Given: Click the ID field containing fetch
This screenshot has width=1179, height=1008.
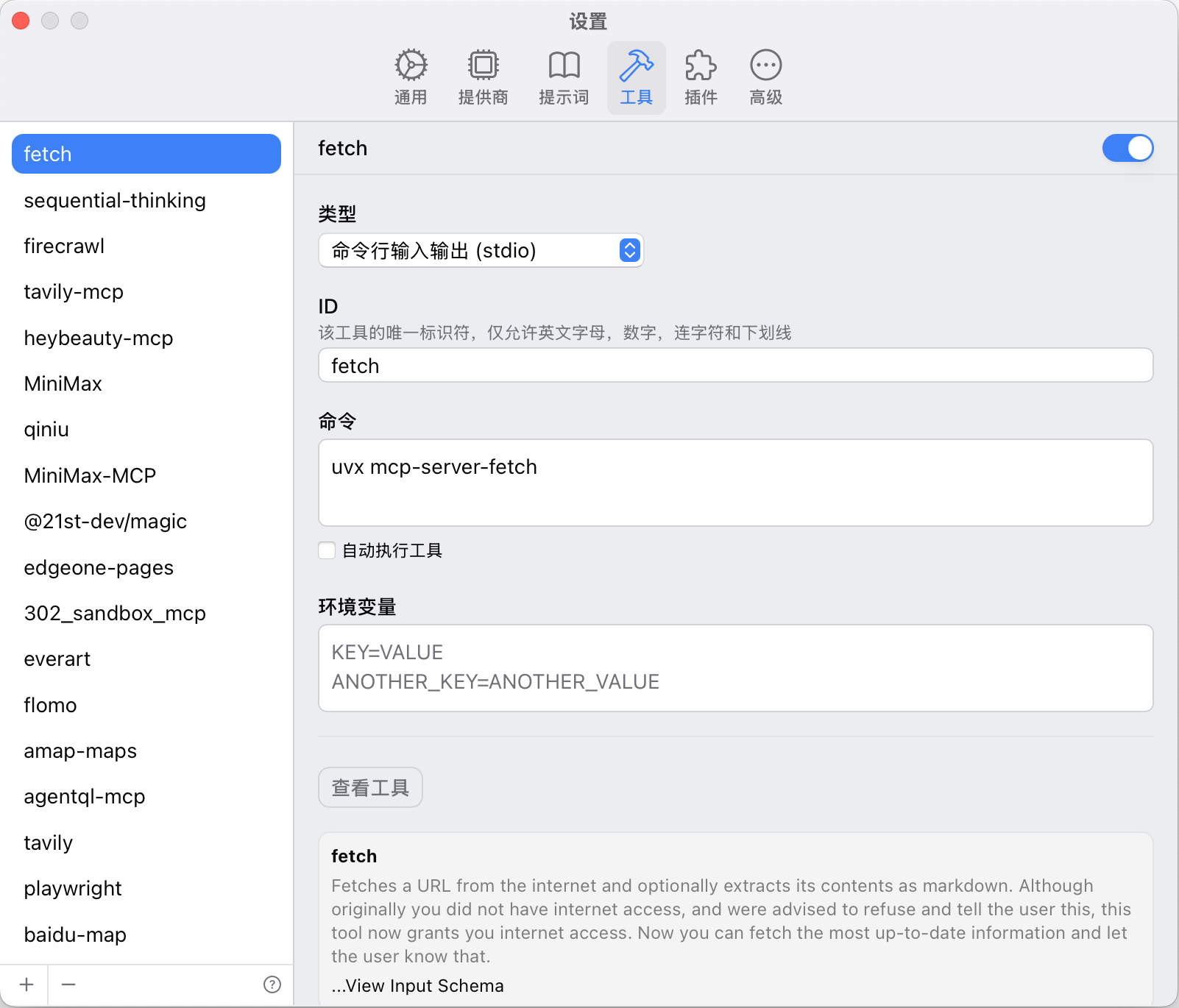Looking at the screenshot, I should 734,366.
